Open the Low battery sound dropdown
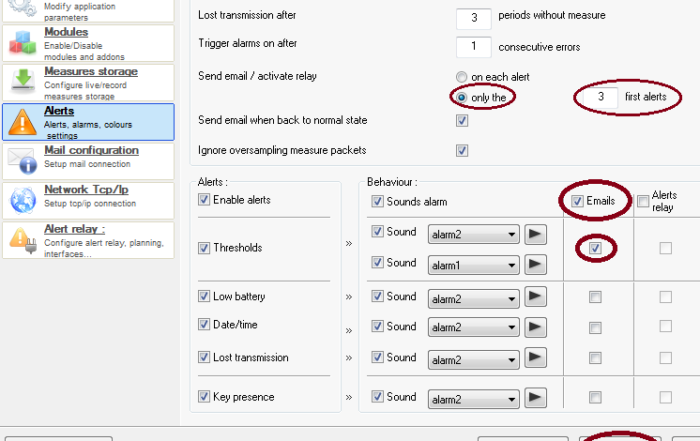Image resolution: width=700 pixels, height=441 pixels. tap(473, 299)
